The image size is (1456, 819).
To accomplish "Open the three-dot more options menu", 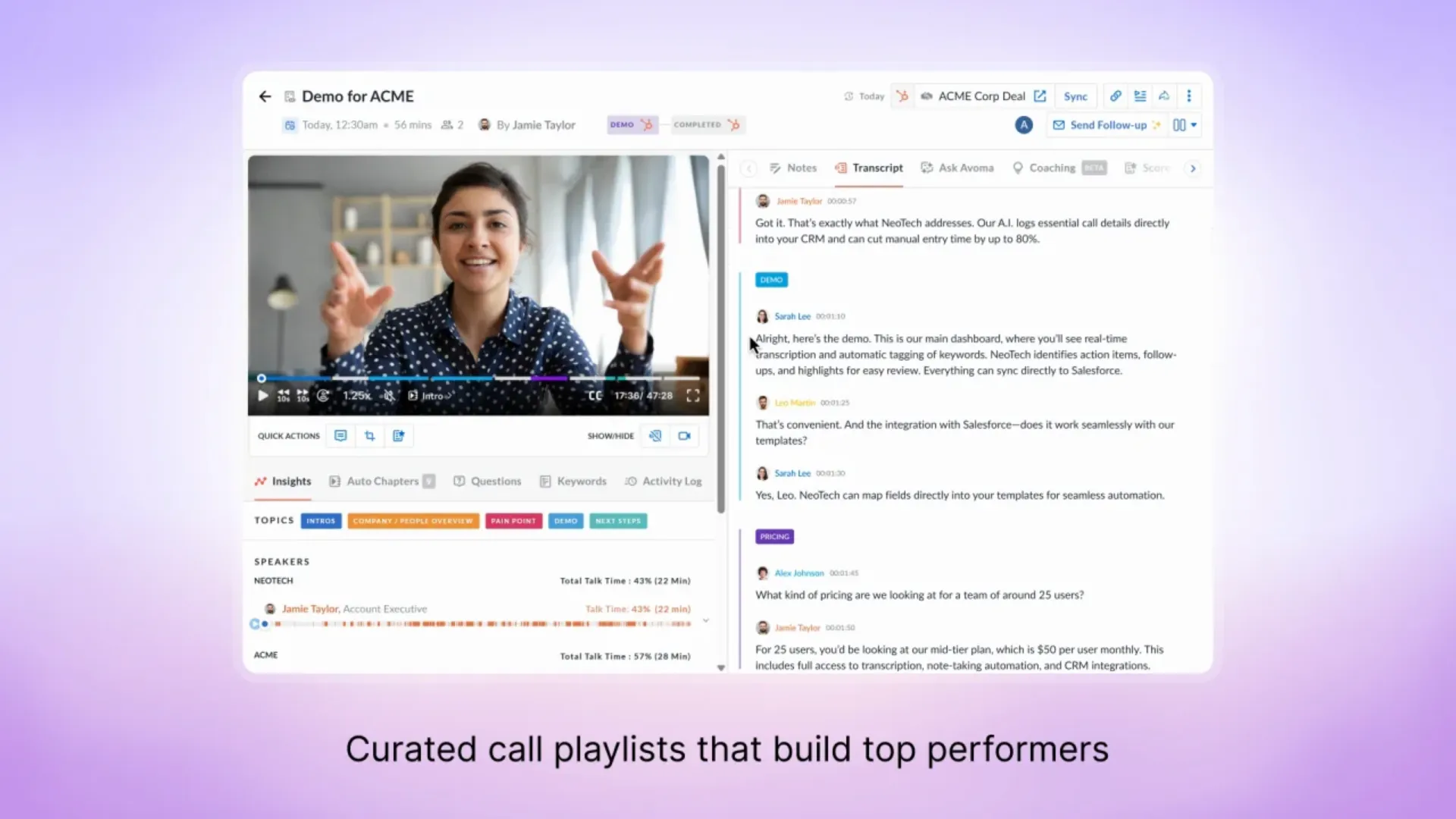I will click(1188, 96).
